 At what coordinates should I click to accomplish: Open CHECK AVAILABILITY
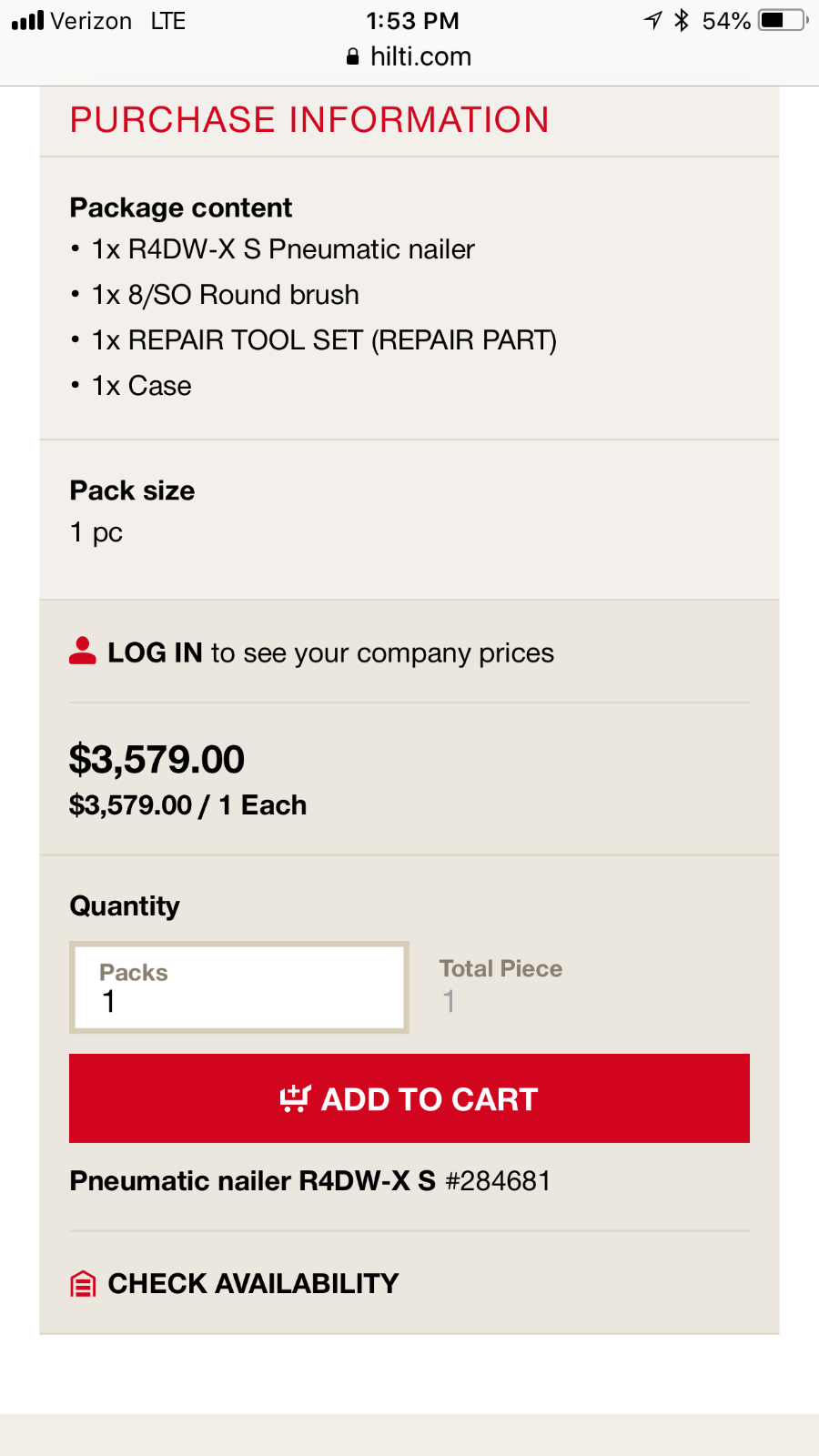(x=253, y=1283)
